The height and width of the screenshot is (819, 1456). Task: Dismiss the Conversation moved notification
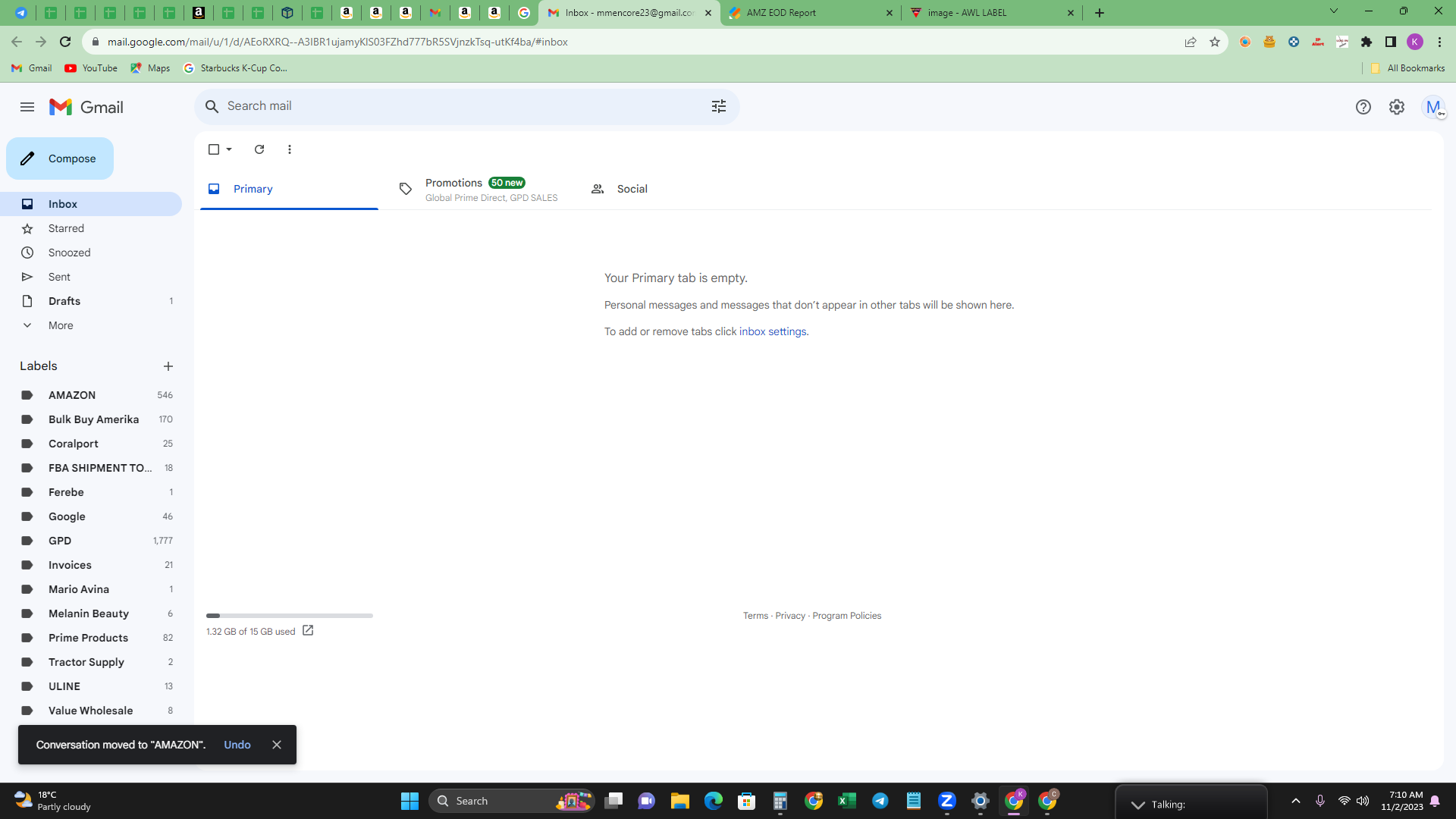tap(277, 745)
